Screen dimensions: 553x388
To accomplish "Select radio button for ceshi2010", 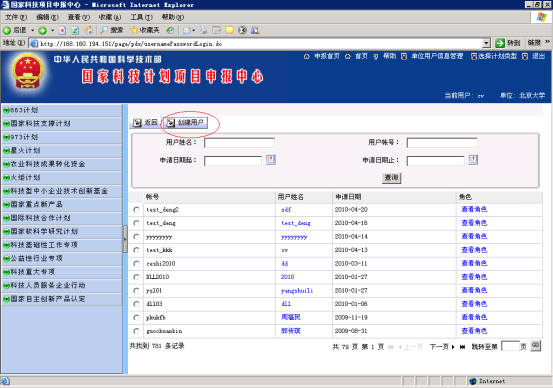I will (x=136, y=263).
